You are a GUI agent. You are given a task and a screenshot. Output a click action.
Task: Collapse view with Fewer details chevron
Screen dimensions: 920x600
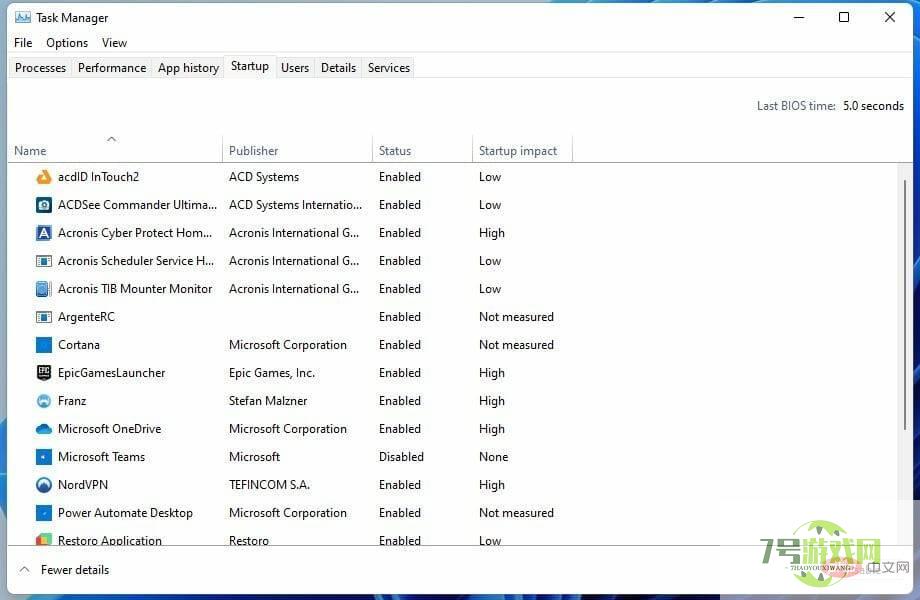pos(24,570)
